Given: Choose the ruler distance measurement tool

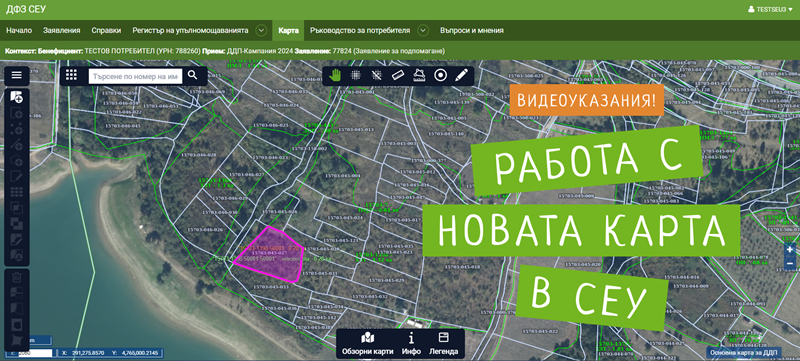Looking at the screenshot, I should coord(398,75).
